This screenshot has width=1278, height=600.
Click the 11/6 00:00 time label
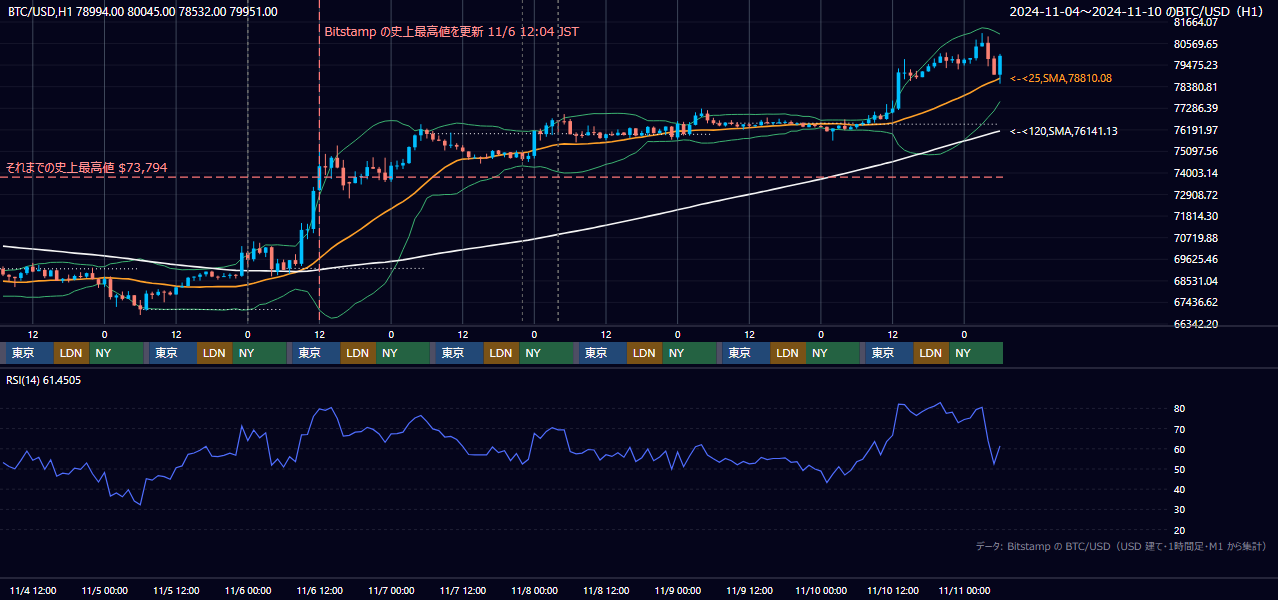(248, 590)
